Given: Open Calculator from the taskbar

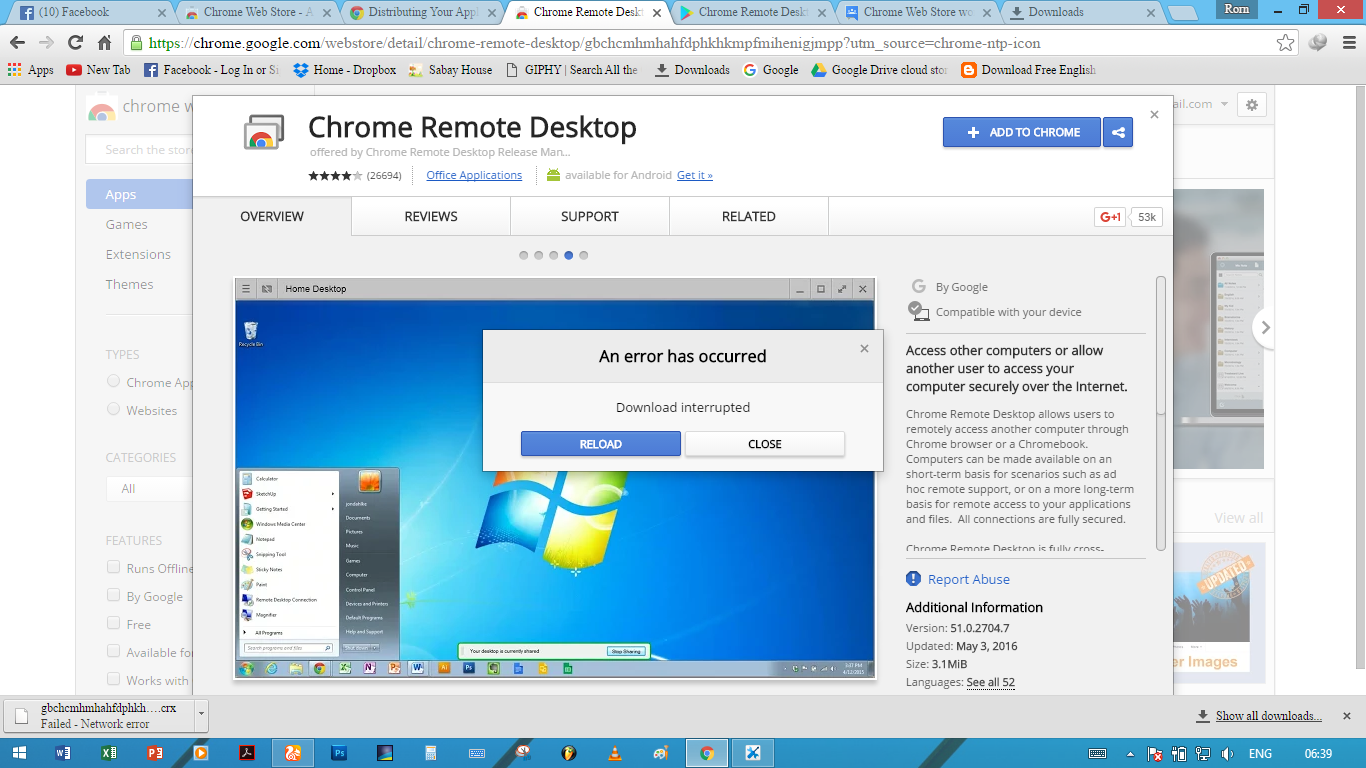Looking at the screenshot, I should (431, 753).
